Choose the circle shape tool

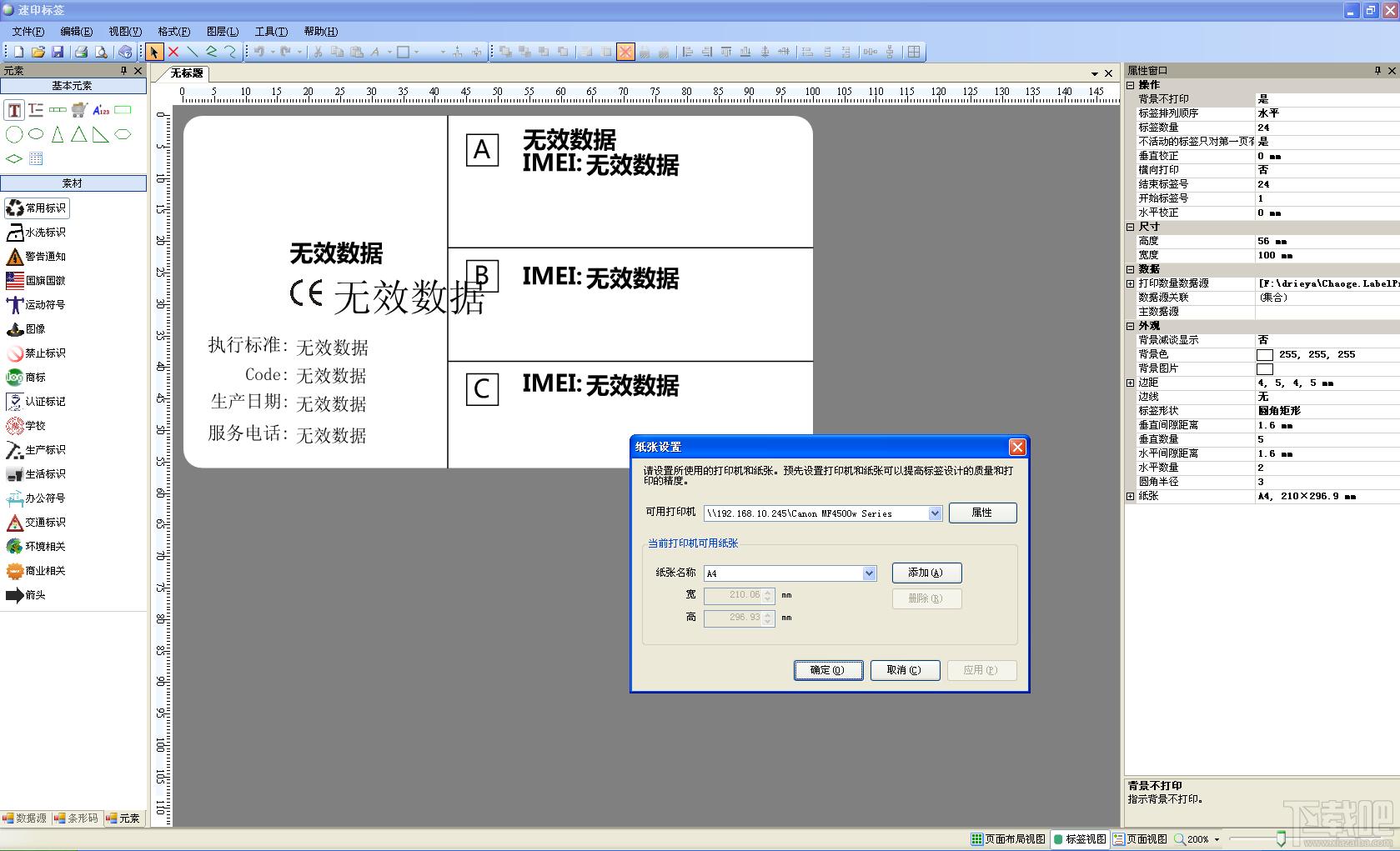click(14, 134)
